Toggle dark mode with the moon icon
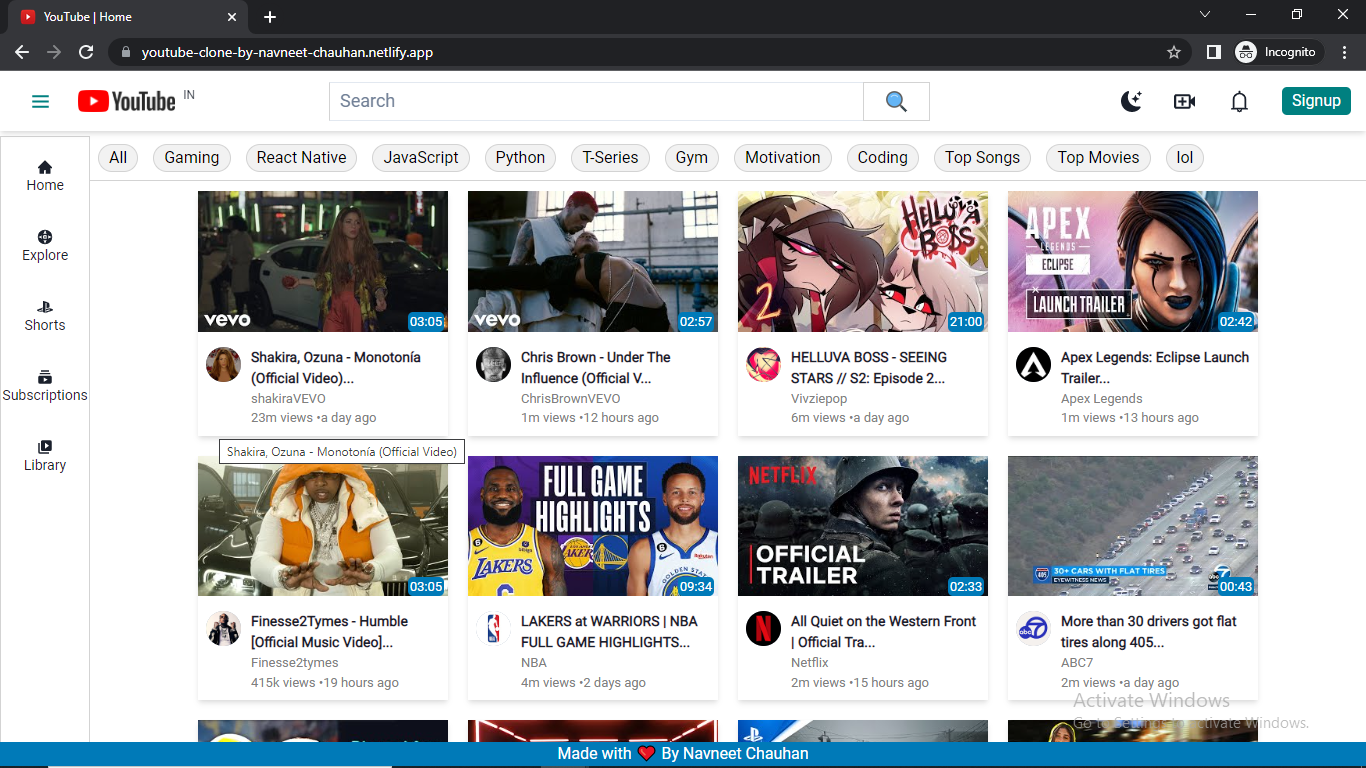The width and height of the screenshot is (1366, 768). tap(1131, 101)
